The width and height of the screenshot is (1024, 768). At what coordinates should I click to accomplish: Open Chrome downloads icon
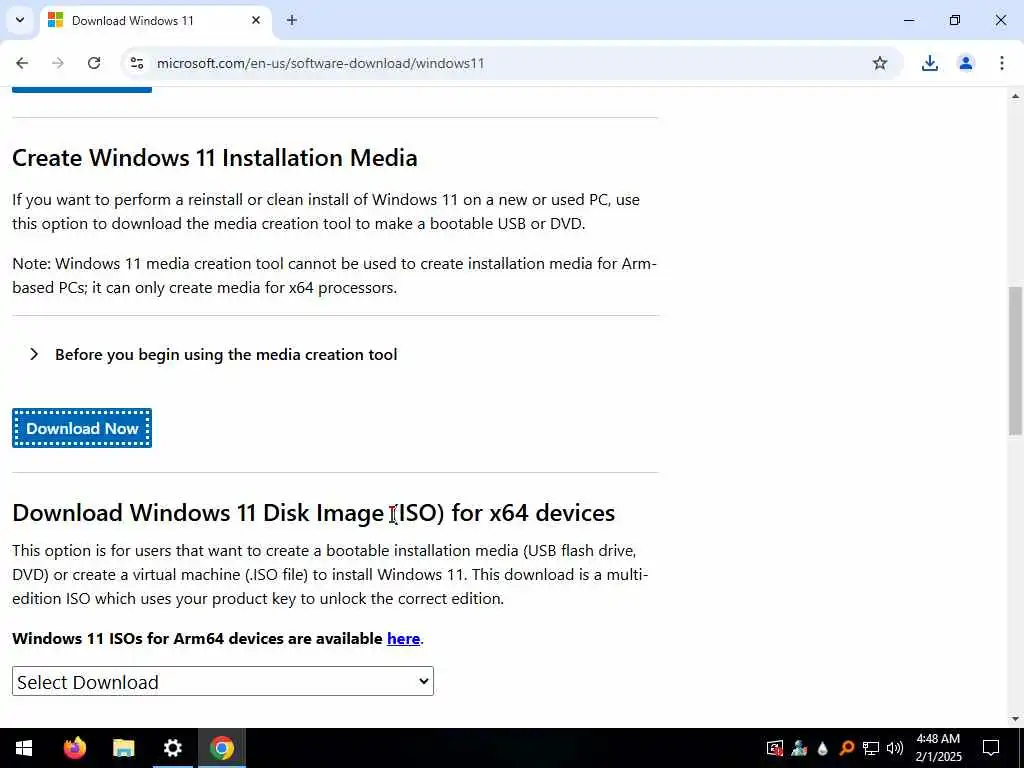929,63
